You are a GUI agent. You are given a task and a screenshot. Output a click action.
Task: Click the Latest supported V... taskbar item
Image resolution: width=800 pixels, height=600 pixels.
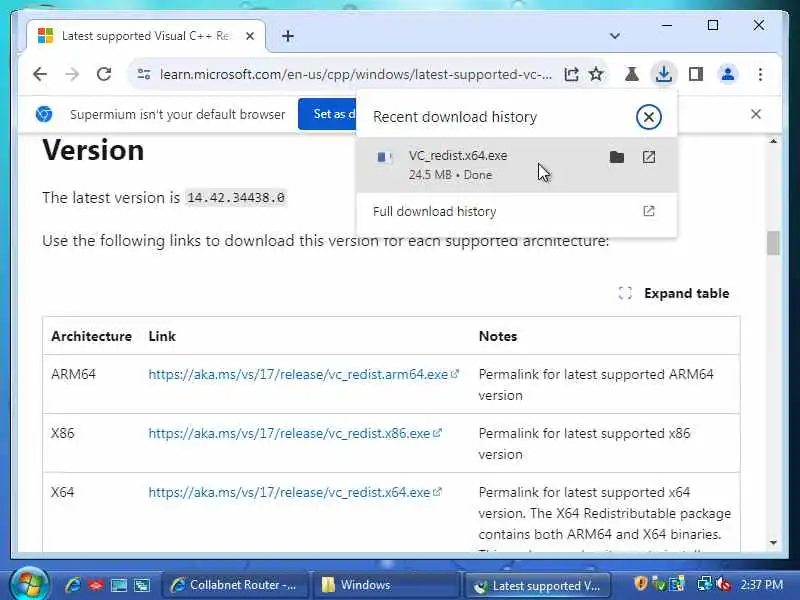pyautogui.click(x=539, y=585)
